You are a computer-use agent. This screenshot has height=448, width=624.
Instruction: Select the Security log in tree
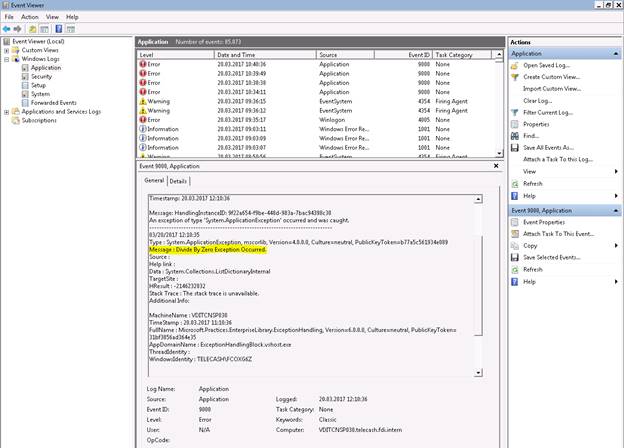click(x=41, y=76)
